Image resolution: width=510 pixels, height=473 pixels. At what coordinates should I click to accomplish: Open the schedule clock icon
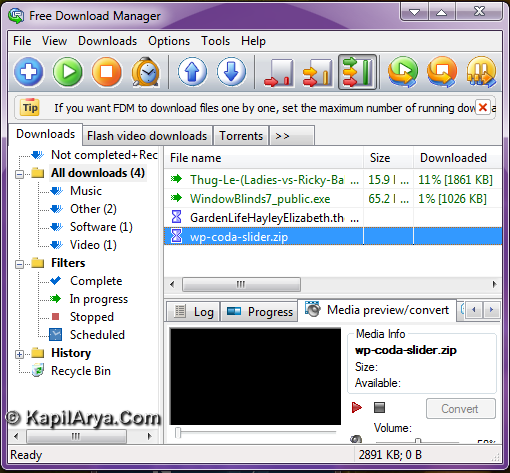(x=146, y=72)
